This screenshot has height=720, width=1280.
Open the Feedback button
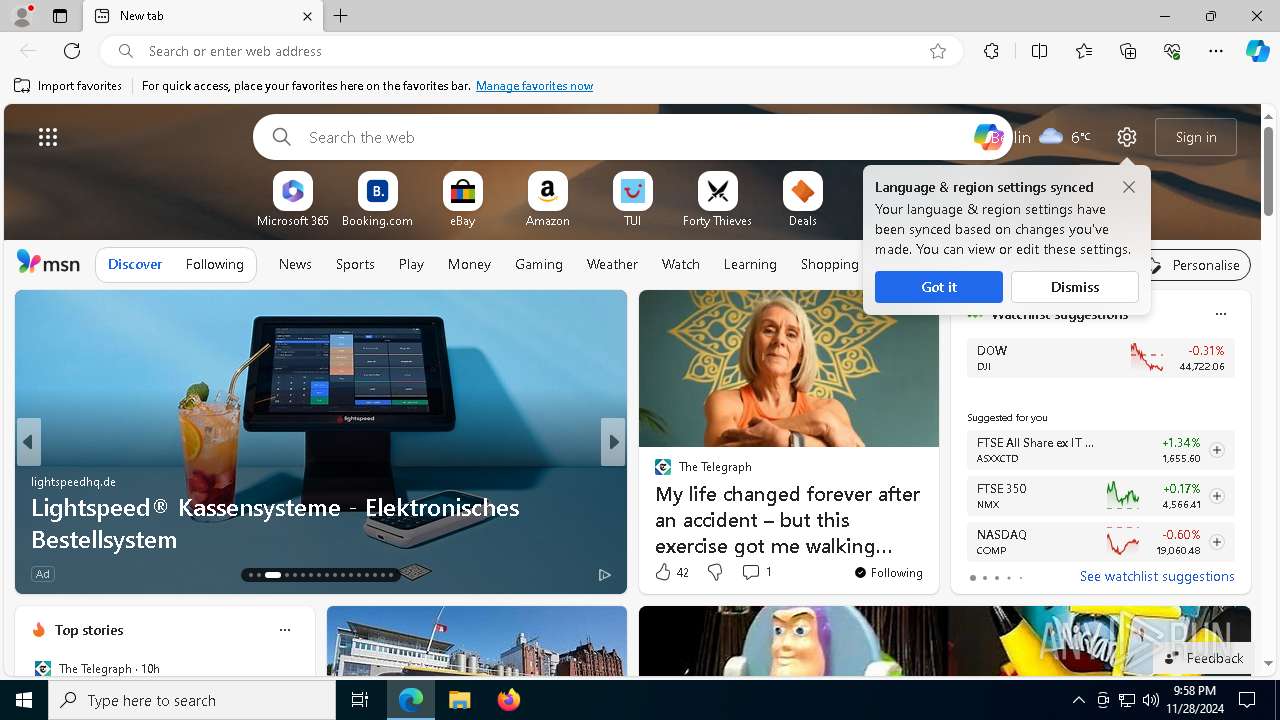click(1204, 658)
